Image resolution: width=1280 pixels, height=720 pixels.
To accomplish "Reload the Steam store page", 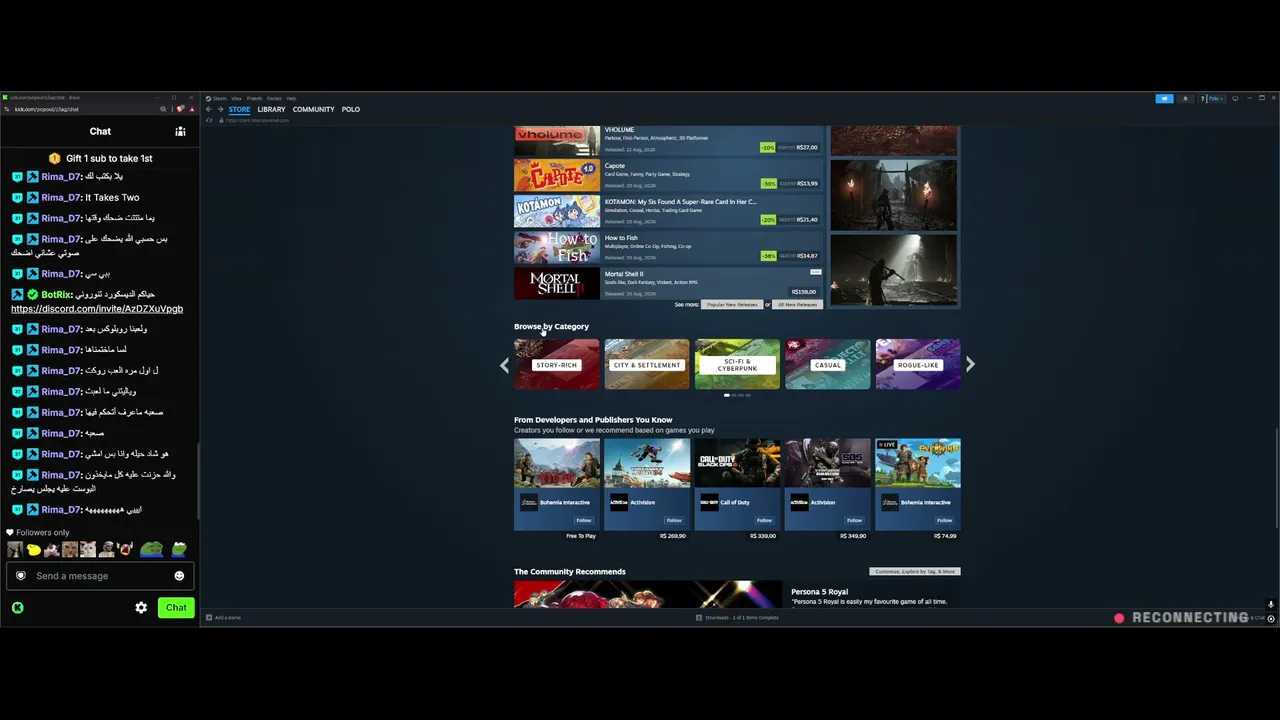I will [x=210, y=120].
